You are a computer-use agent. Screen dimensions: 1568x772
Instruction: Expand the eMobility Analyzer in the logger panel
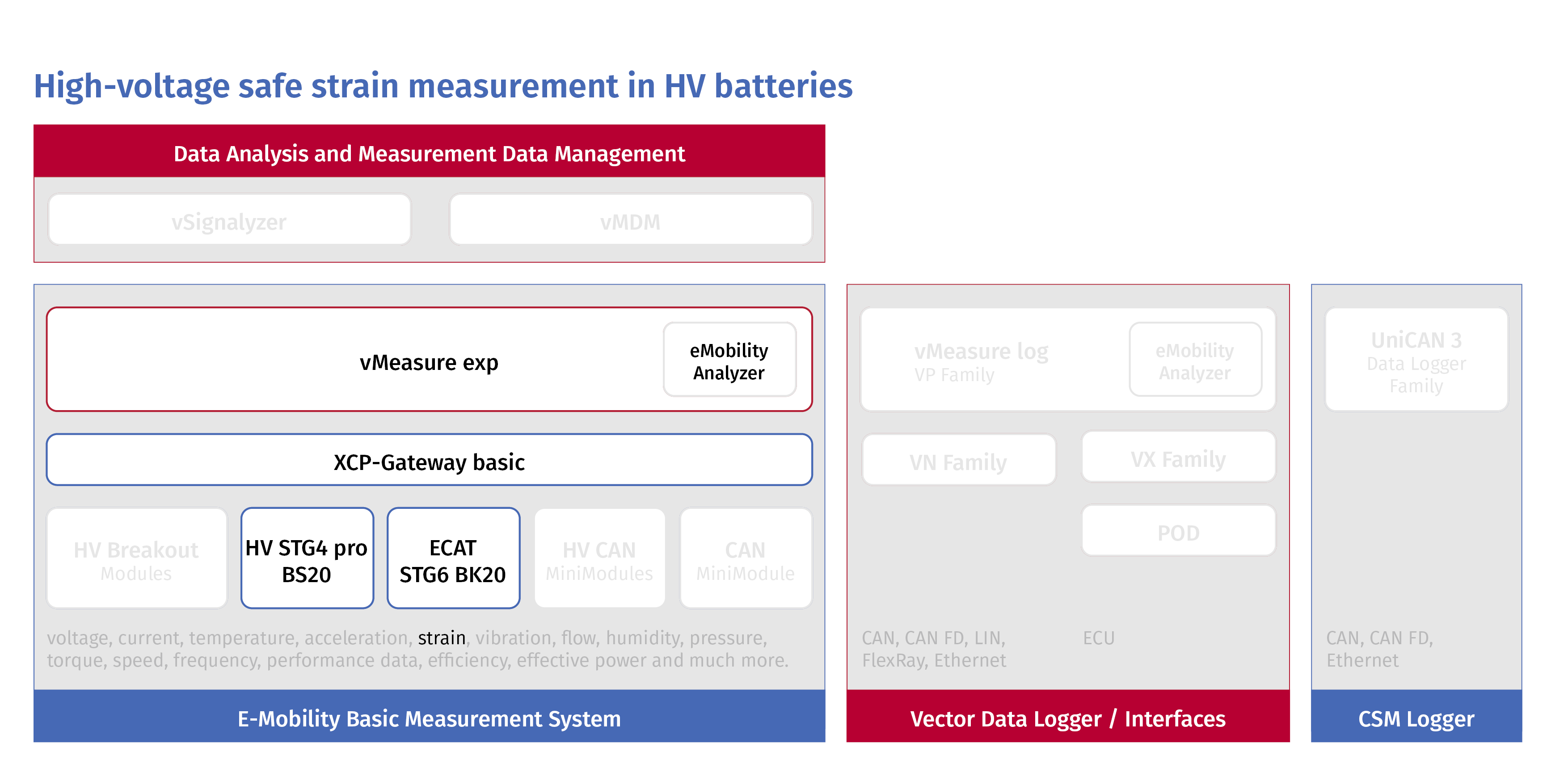1196,359
